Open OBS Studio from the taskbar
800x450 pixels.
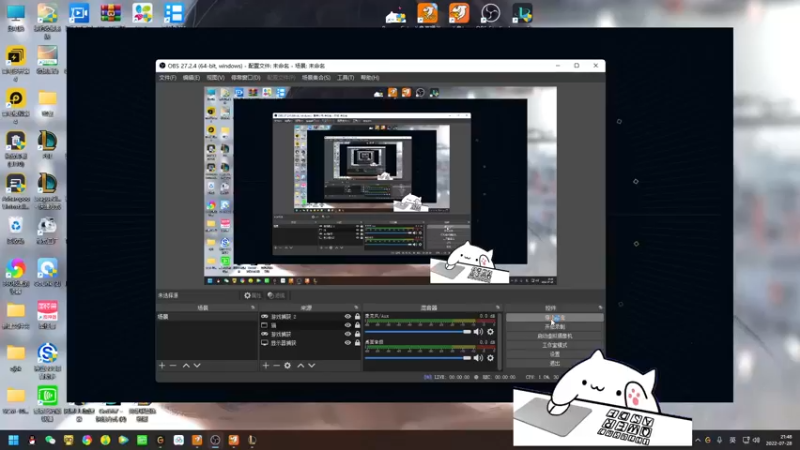click(215, 440)
